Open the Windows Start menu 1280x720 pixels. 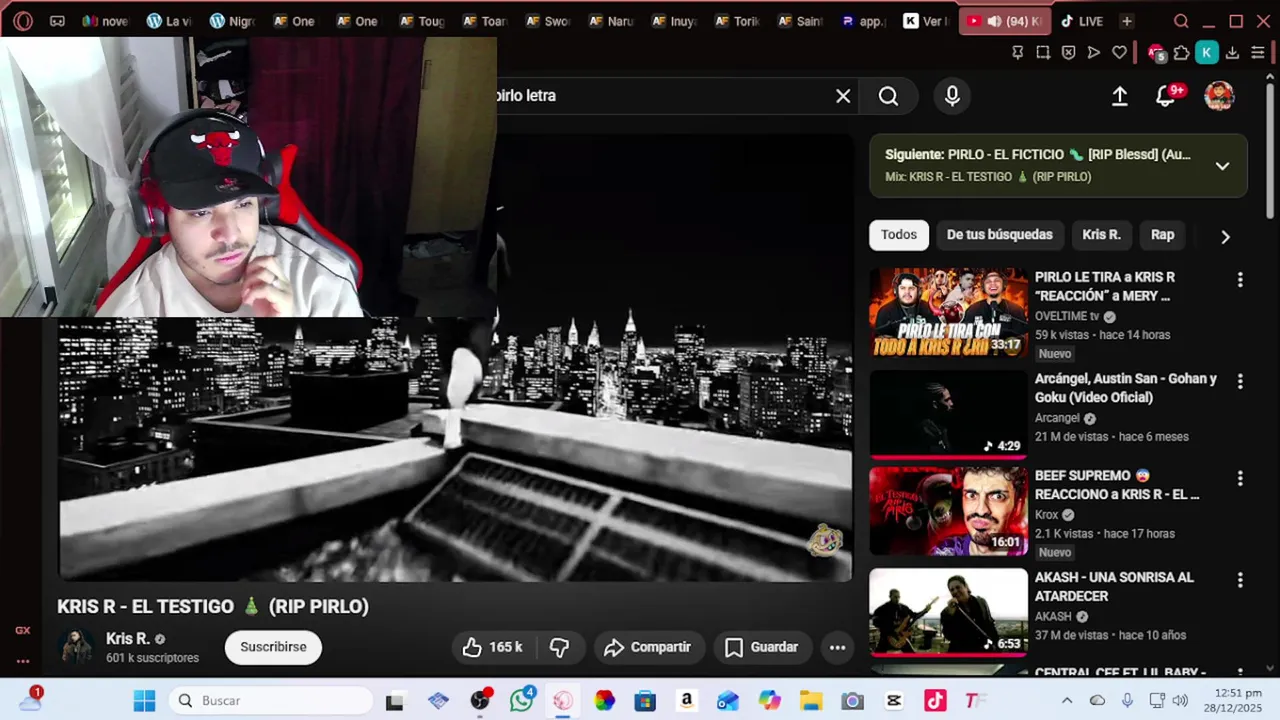point(144,701)
